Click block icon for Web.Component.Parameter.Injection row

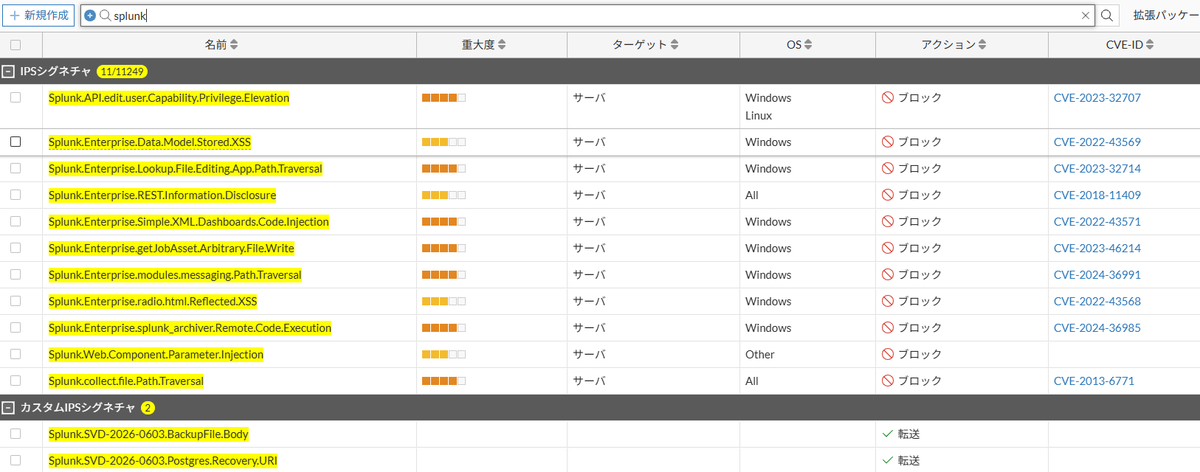887,354
